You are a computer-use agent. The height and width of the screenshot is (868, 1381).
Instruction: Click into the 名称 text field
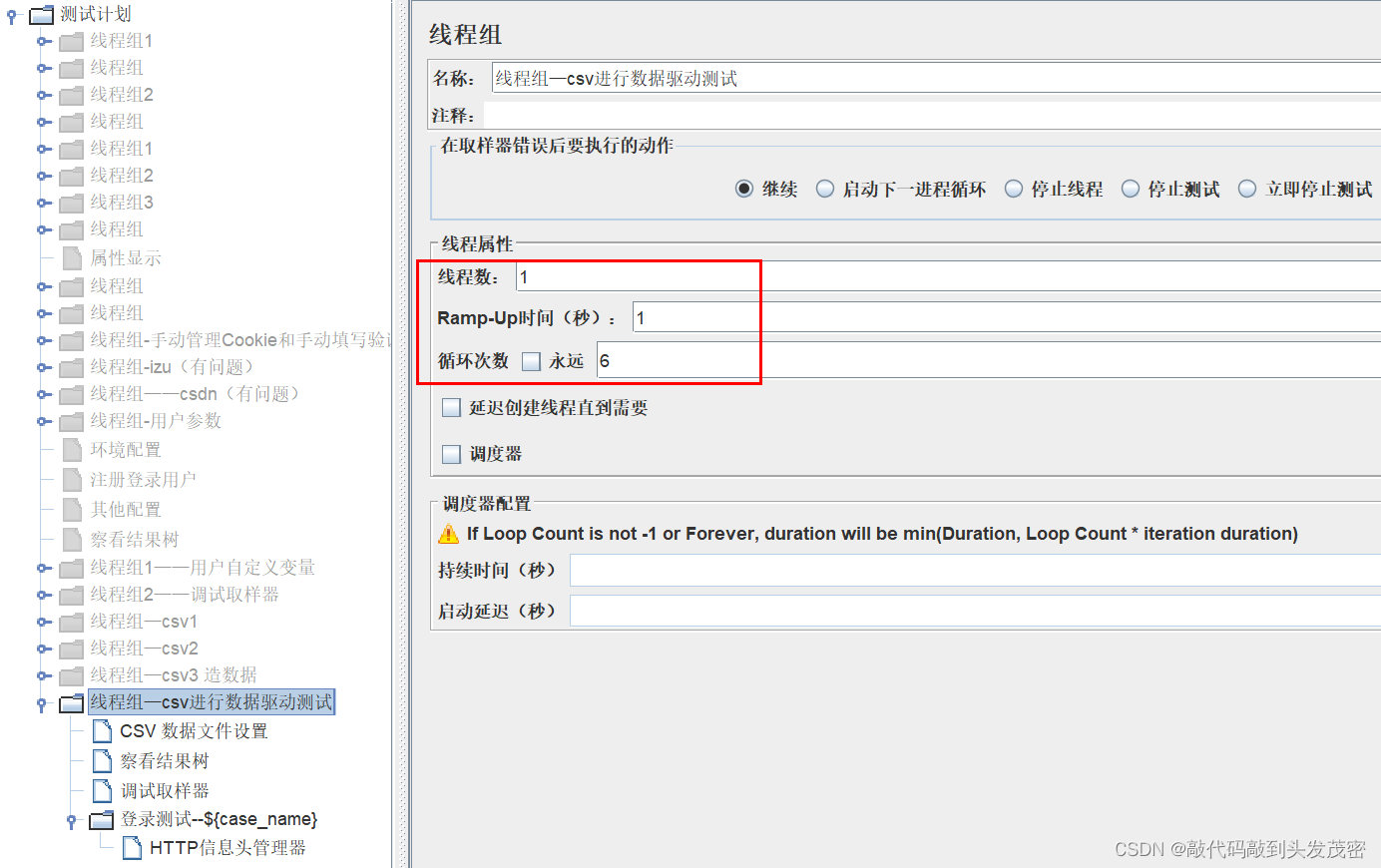[x=936, y=78]
